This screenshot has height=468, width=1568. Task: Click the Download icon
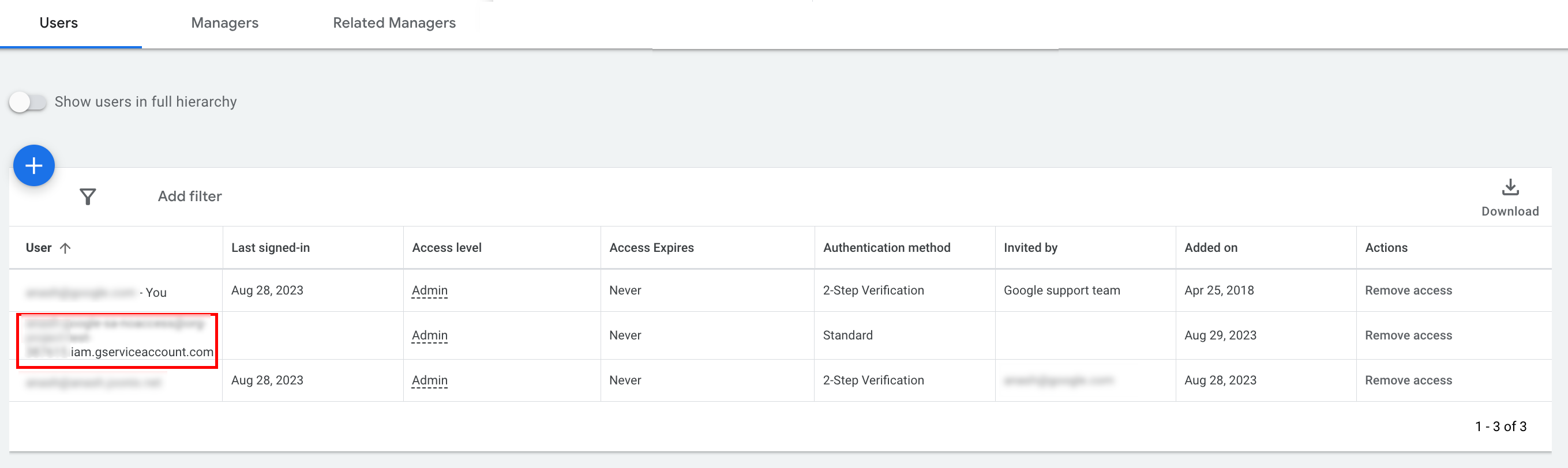coord(1510,188)
